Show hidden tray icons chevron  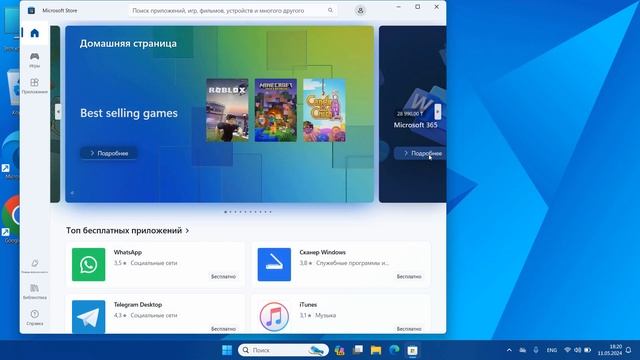509,350
